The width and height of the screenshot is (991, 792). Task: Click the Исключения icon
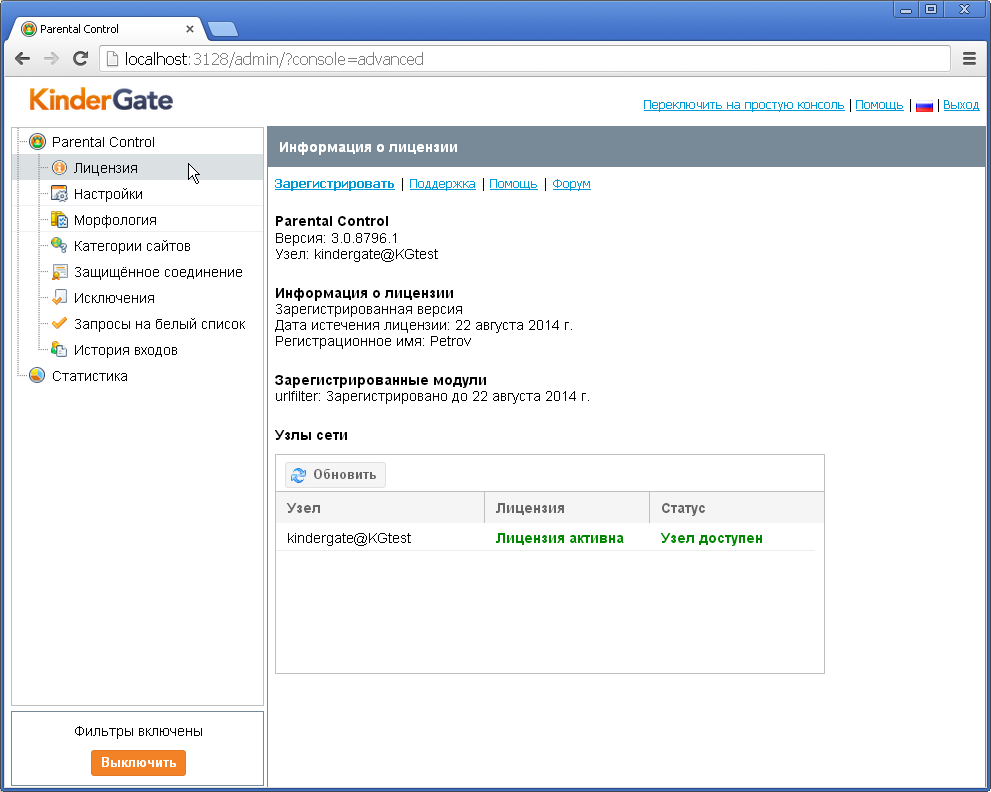[x=59, y=298]
